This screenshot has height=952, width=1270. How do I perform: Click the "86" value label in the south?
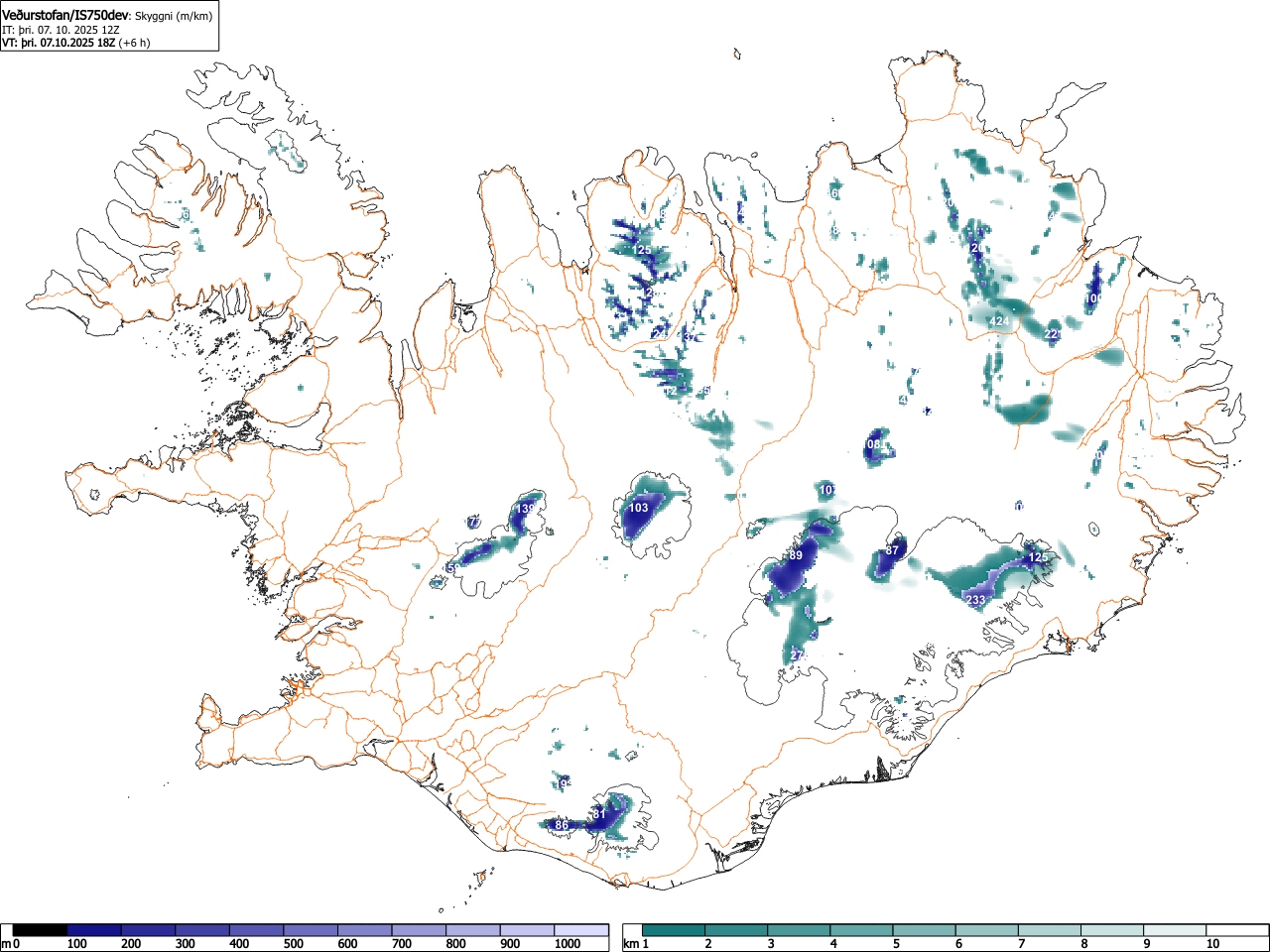click(562, 825)
